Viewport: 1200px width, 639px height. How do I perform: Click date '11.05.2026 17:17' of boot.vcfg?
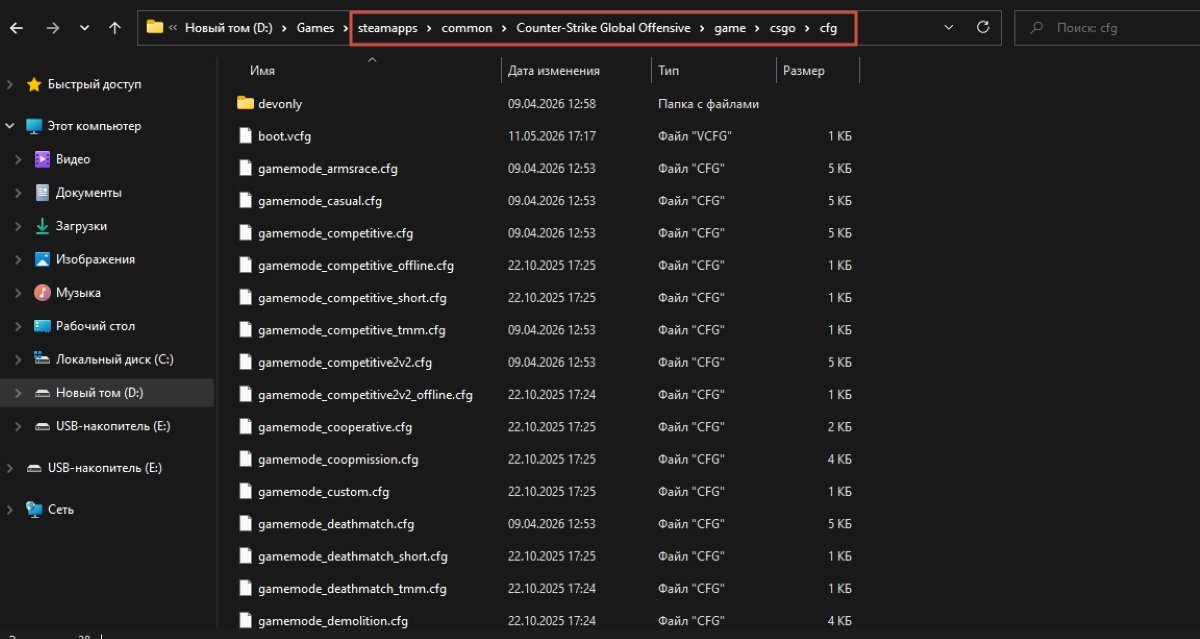pyautogui.click(x=552, y=136)
